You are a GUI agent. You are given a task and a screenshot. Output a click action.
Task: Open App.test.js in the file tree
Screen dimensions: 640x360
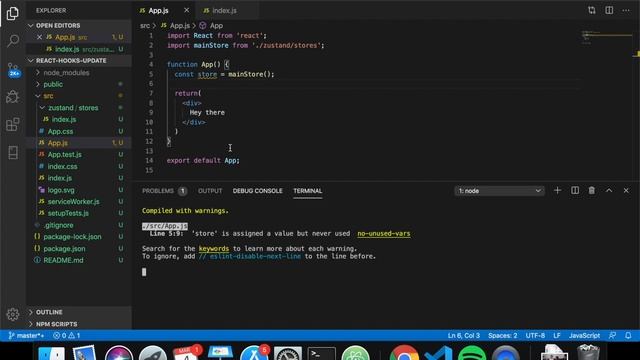[64, 155]
